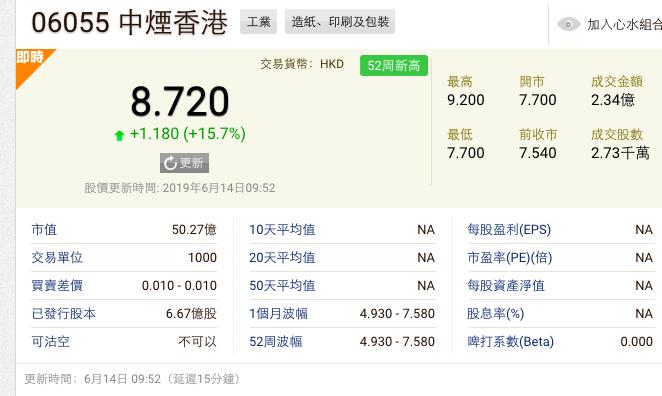Click the NA value for 10天平均值

[426, 230]
